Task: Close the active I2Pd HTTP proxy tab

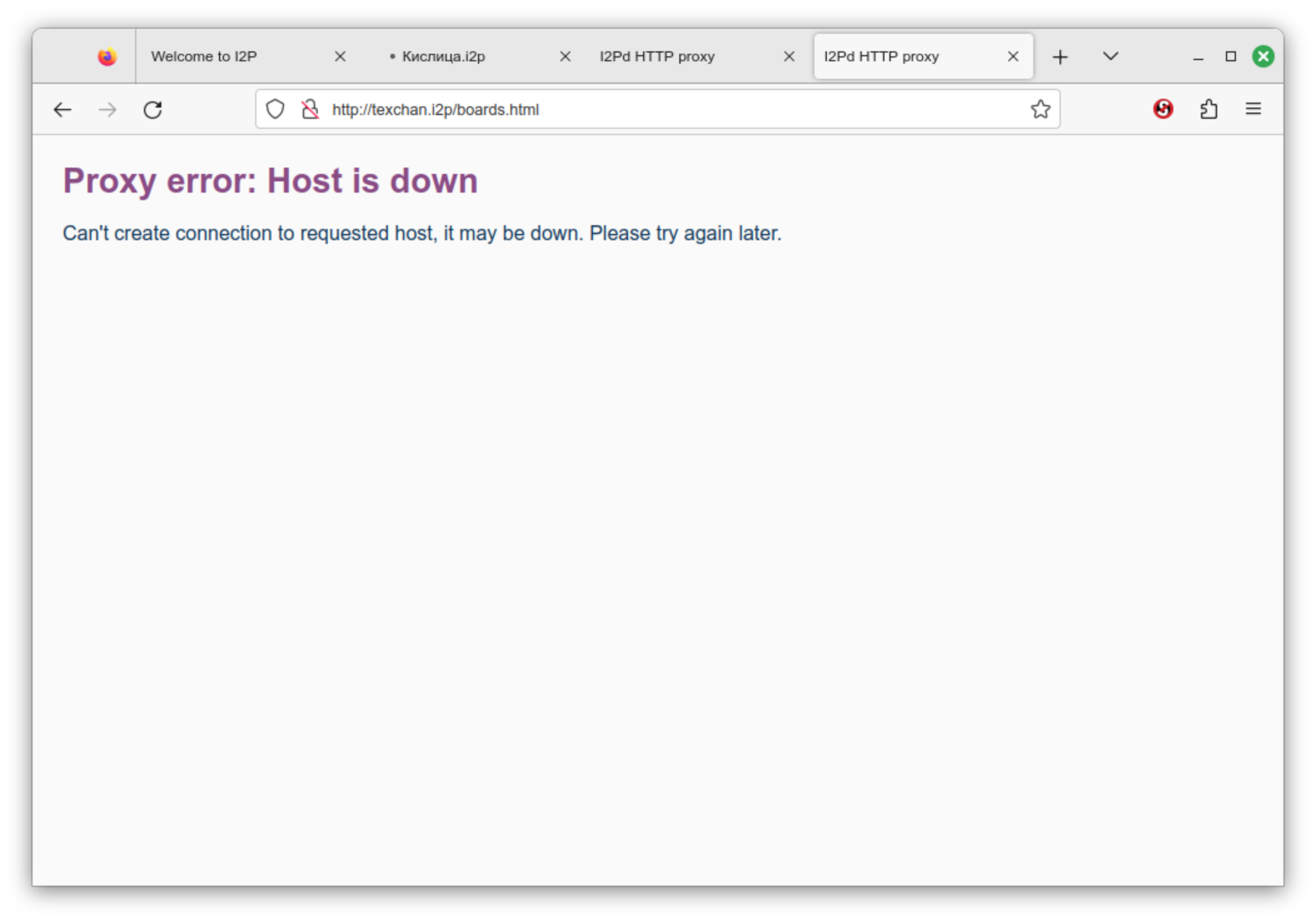Action: [1013, 57]
